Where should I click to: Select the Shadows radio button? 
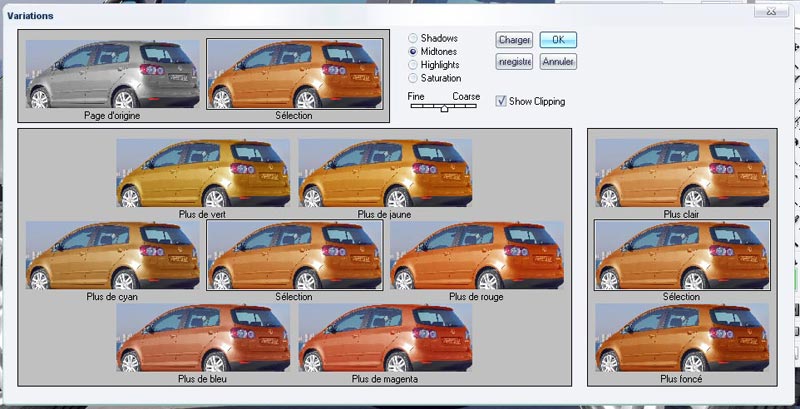point(412,38)
